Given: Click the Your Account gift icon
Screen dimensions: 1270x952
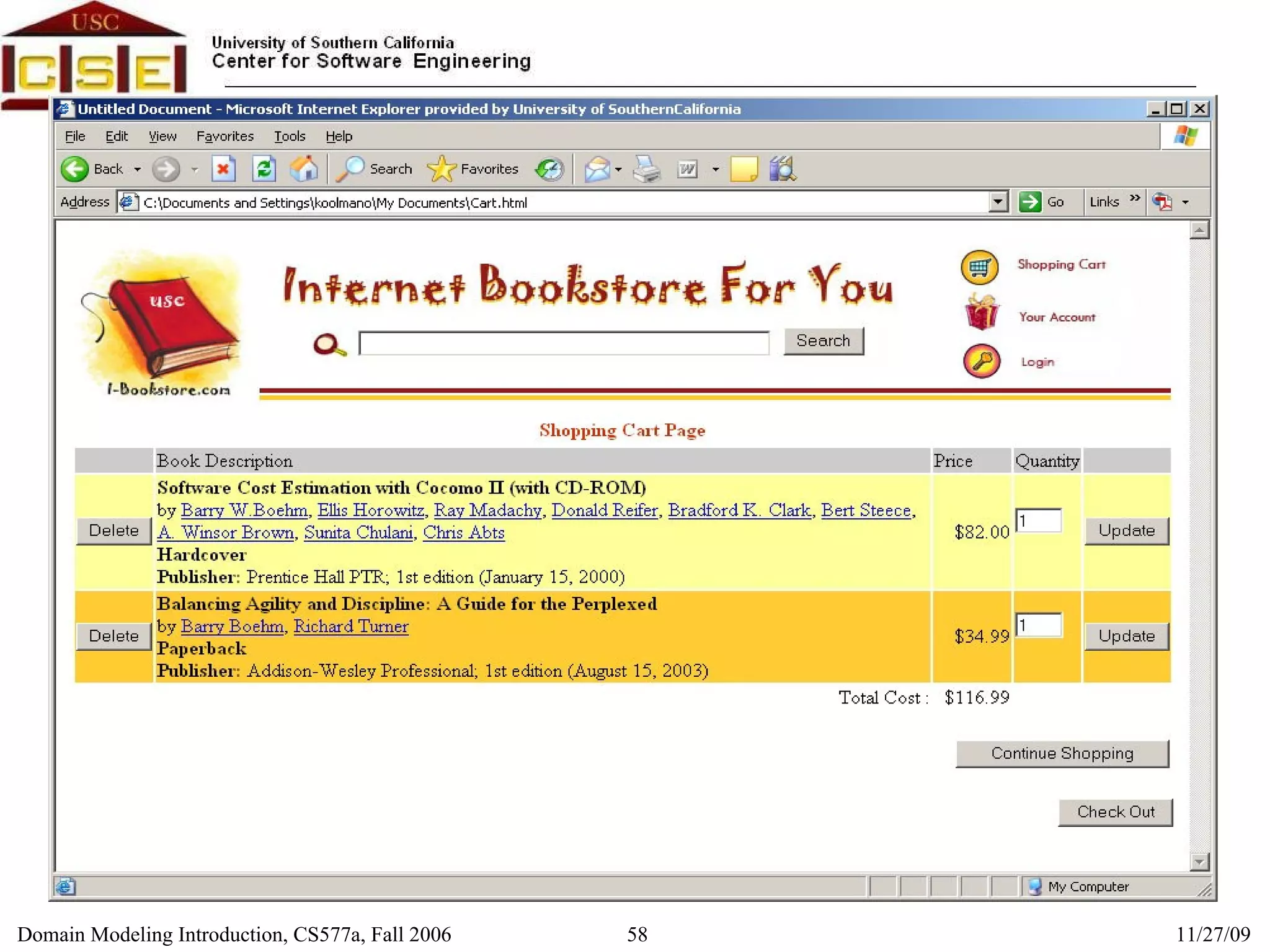Looking at the screenshot, I should [982, 313].
